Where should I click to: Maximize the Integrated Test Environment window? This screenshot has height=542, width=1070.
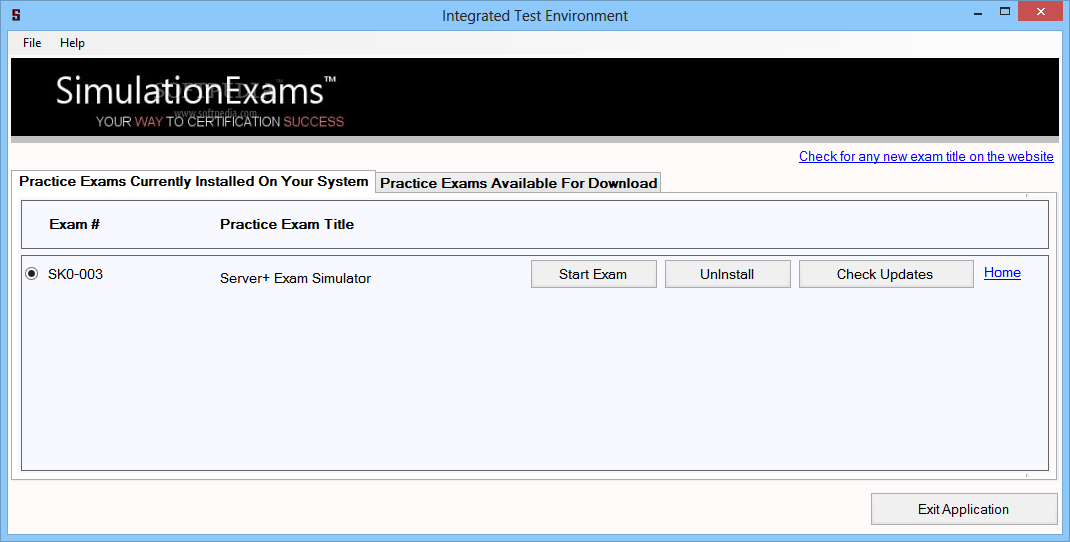[1004, 12]
